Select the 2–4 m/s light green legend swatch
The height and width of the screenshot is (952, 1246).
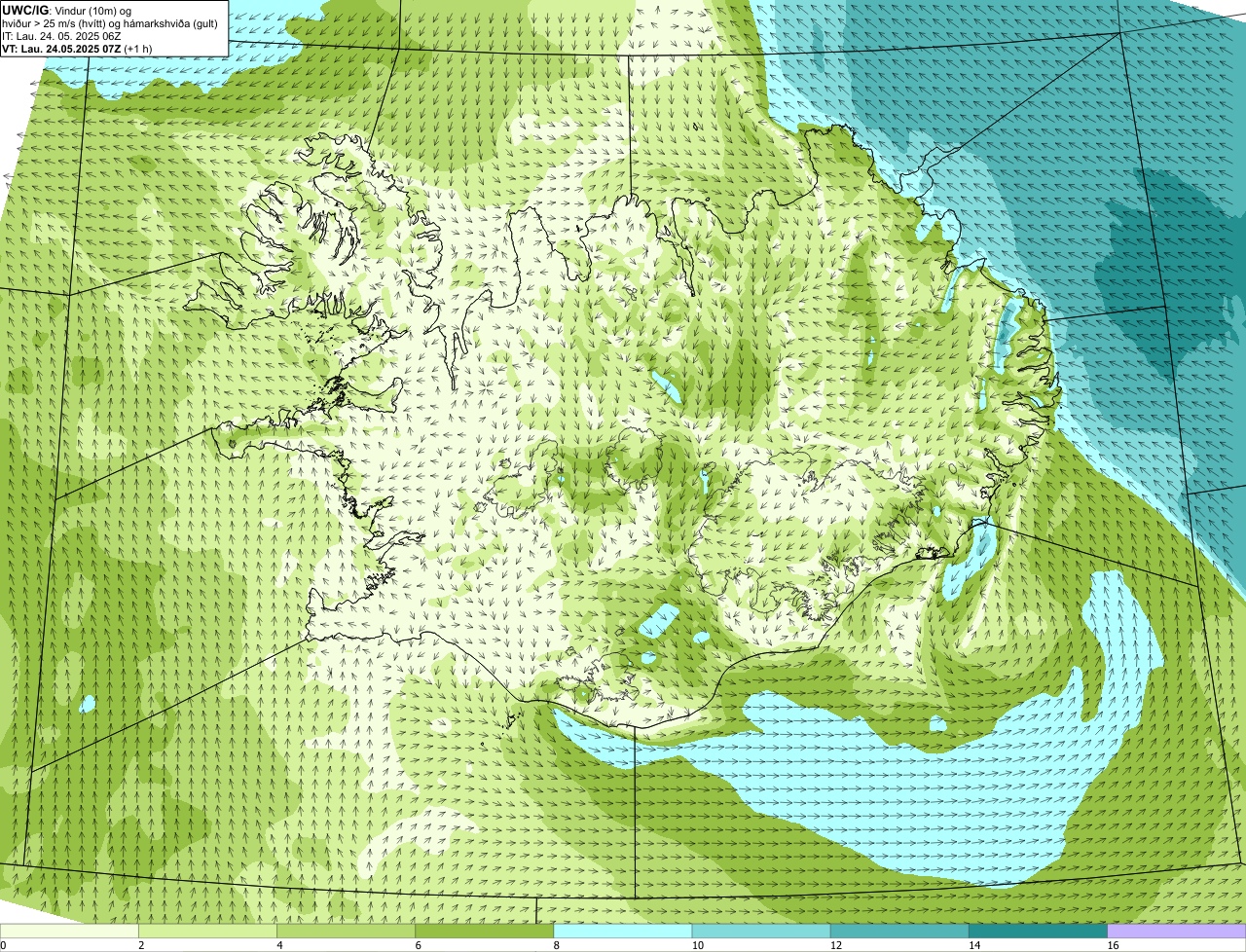pyautogui.click(x=207, y=932)
